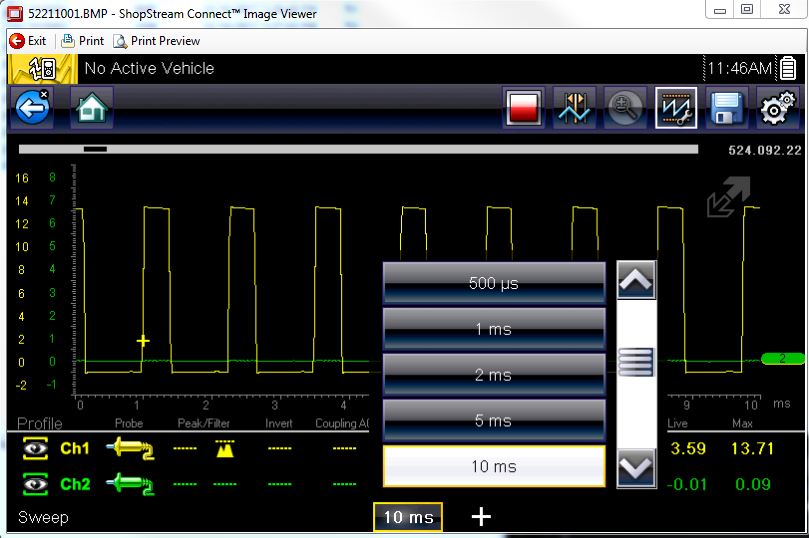Open the Sweep 10 ms selector

(408, 517)
